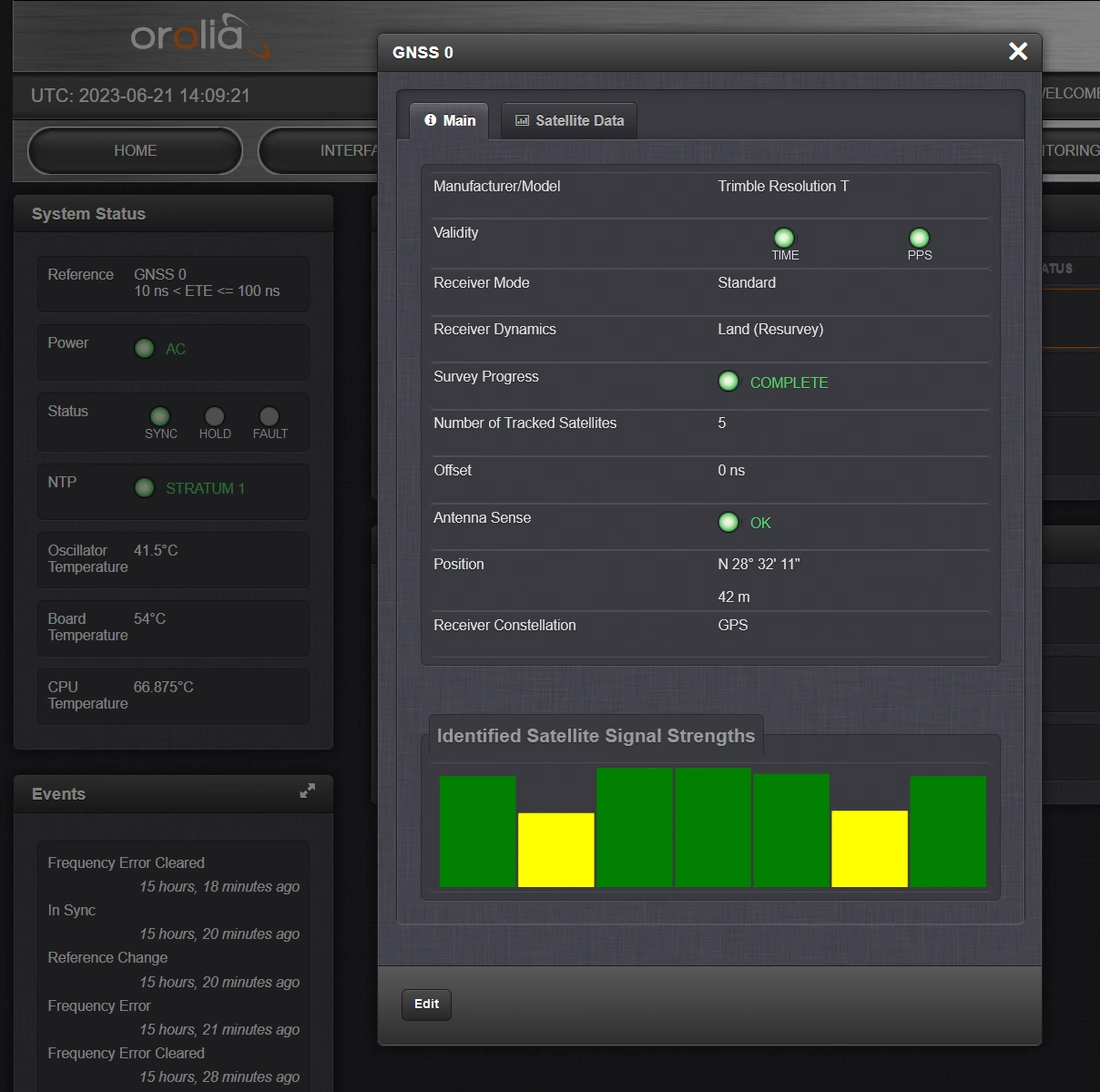Click the FAULT status light
Image resolution: width=1100 pixels, height=1092 pixels.
[x=269, y=416]
